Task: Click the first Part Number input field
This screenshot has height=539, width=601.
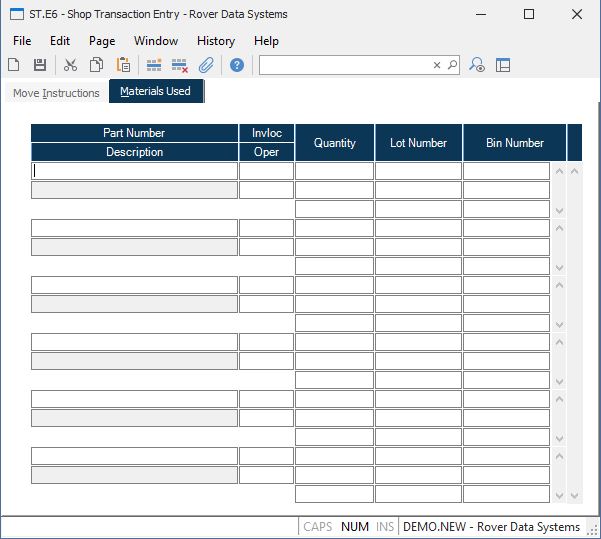Action: pyautogui.click(x=134, y=171)
